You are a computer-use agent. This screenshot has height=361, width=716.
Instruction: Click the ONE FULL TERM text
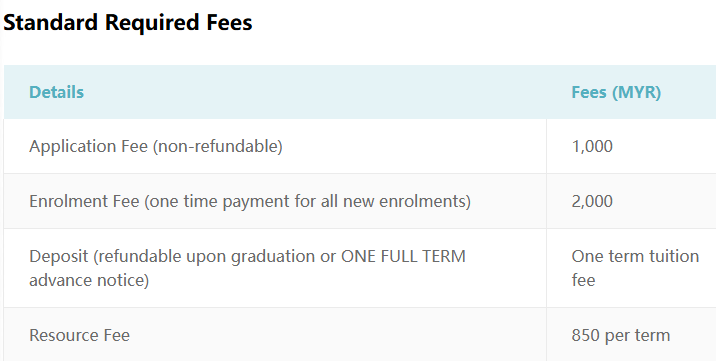click(x=403, y=256)
